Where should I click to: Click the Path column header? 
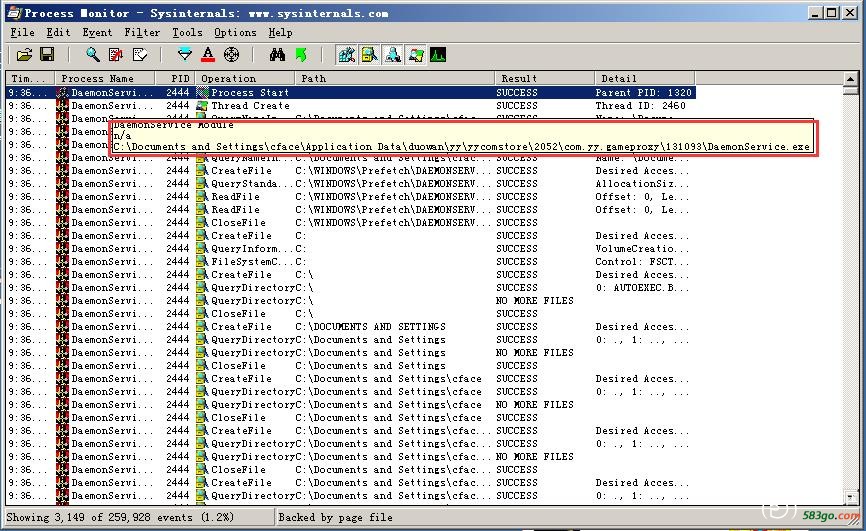pos(395,78)
